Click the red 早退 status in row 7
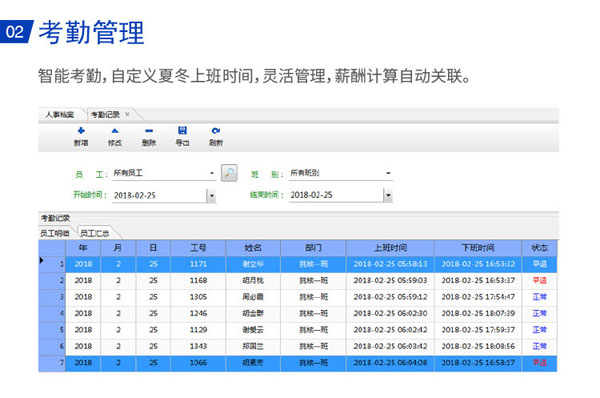Screen dimensions: 600x398 [540, 363]
